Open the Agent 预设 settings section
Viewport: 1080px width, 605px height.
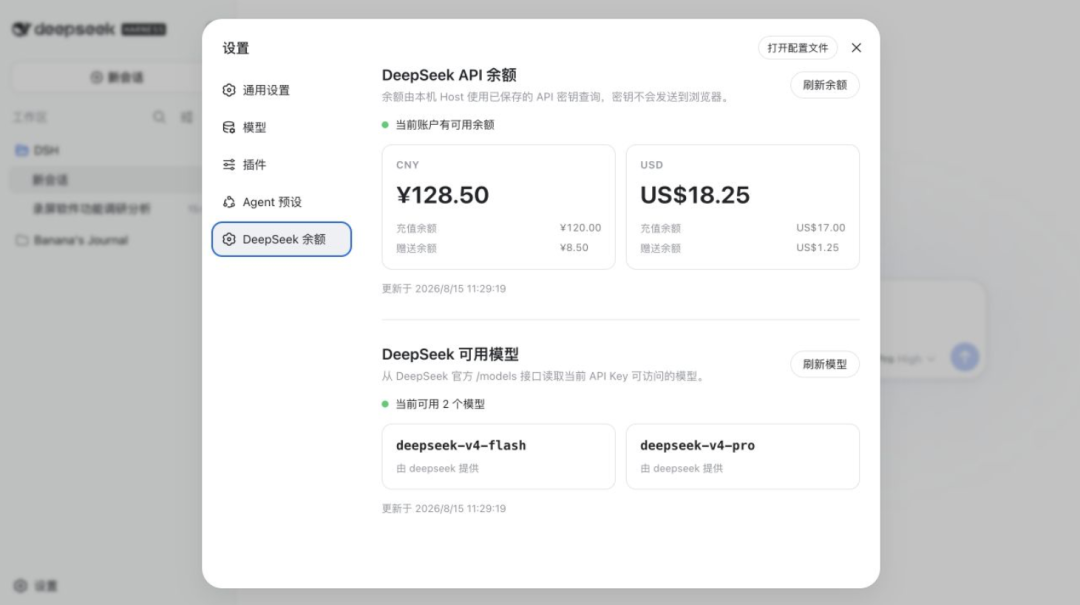point(281,202)
